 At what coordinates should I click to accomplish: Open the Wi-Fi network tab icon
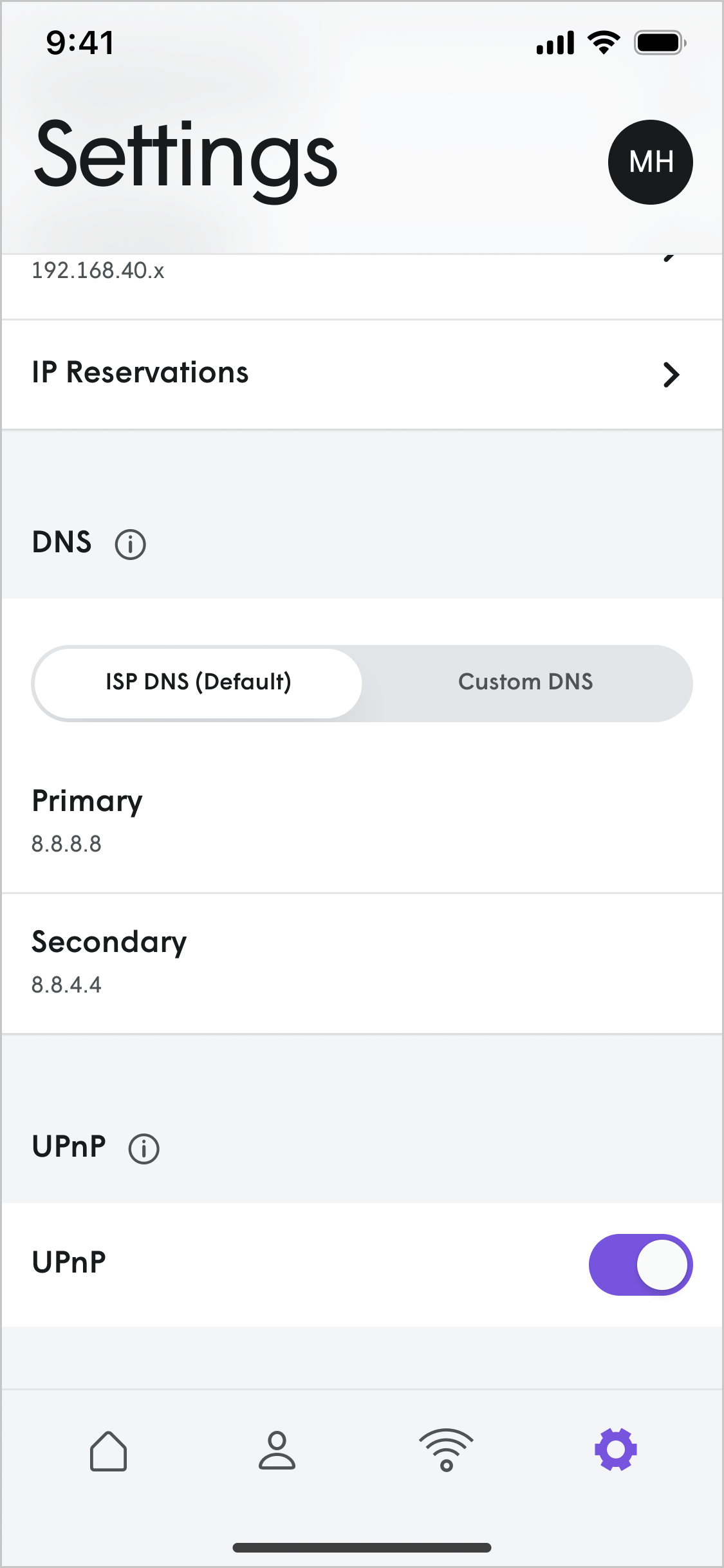click(446, 1448)
